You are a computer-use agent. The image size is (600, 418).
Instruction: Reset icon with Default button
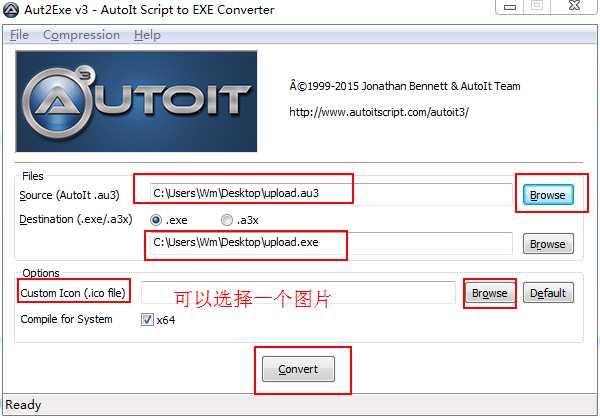coord(548,293)
